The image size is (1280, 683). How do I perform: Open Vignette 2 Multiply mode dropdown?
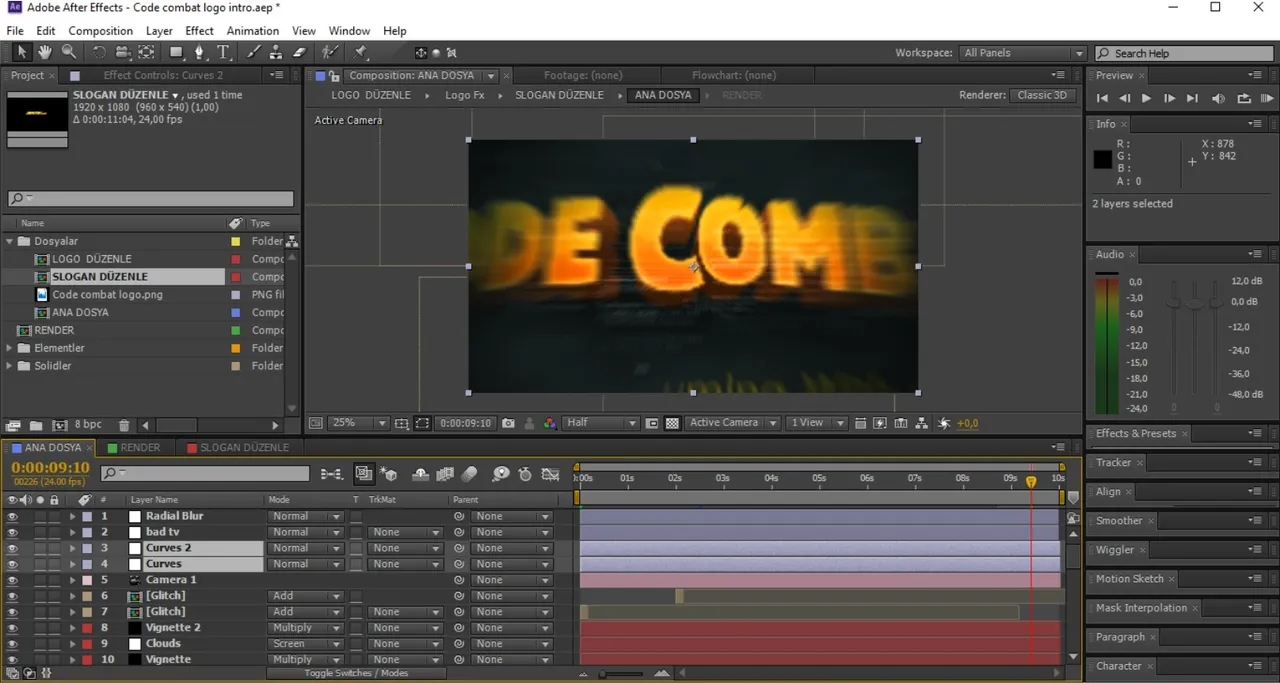tap(305, 628)
